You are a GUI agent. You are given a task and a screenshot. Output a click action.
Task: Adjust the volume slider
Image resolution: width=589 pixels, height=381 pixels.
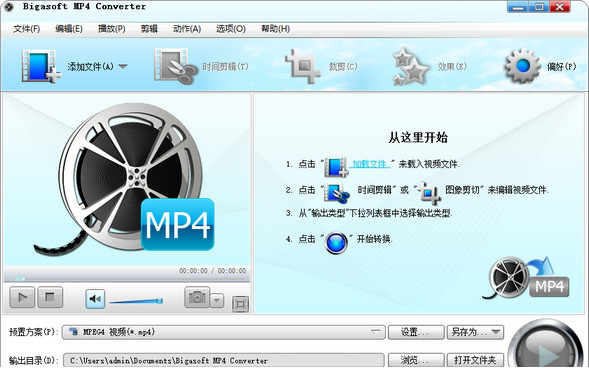(136, 301)
